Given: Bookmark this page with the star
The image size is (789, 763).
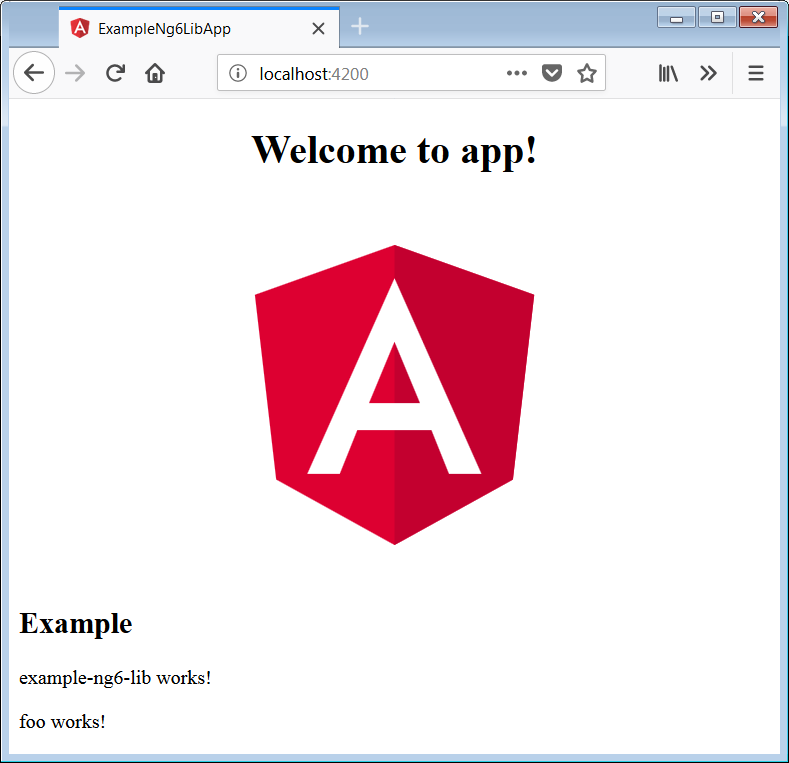Looking at the screenshot, I should 587,73.
